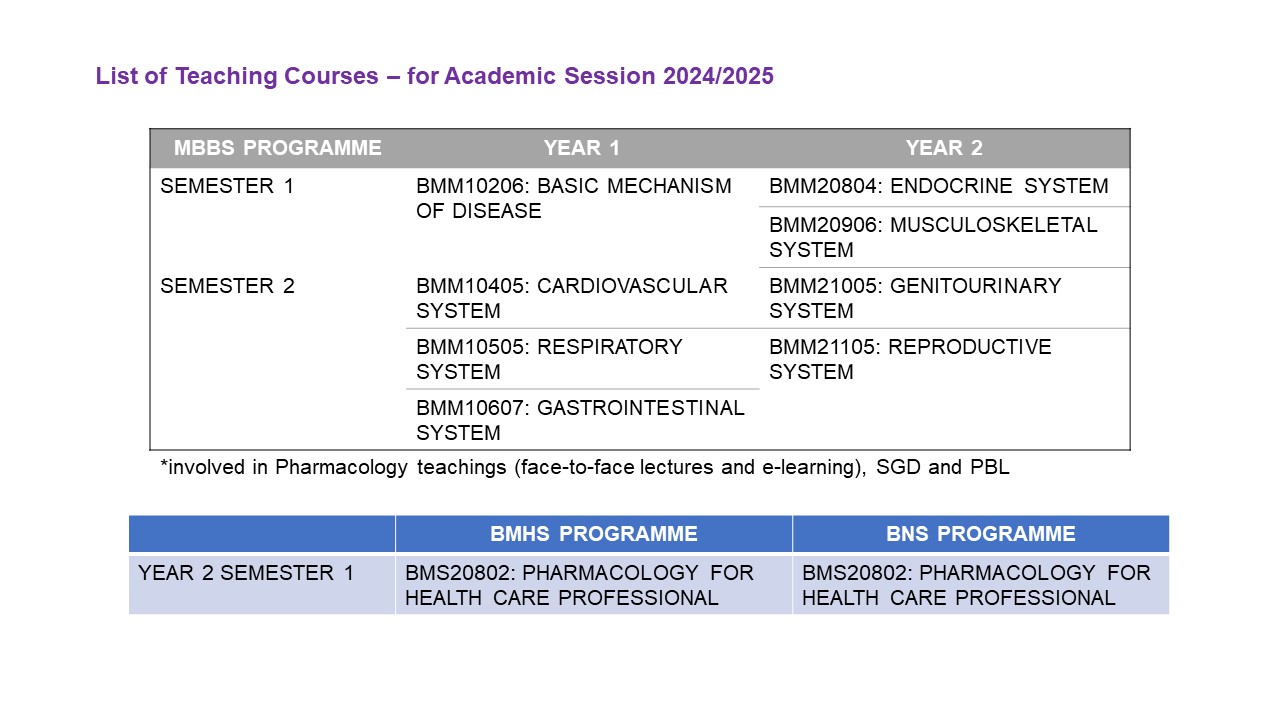Click the BMM20804 Endocrine System cell

[x=944, y=187]
